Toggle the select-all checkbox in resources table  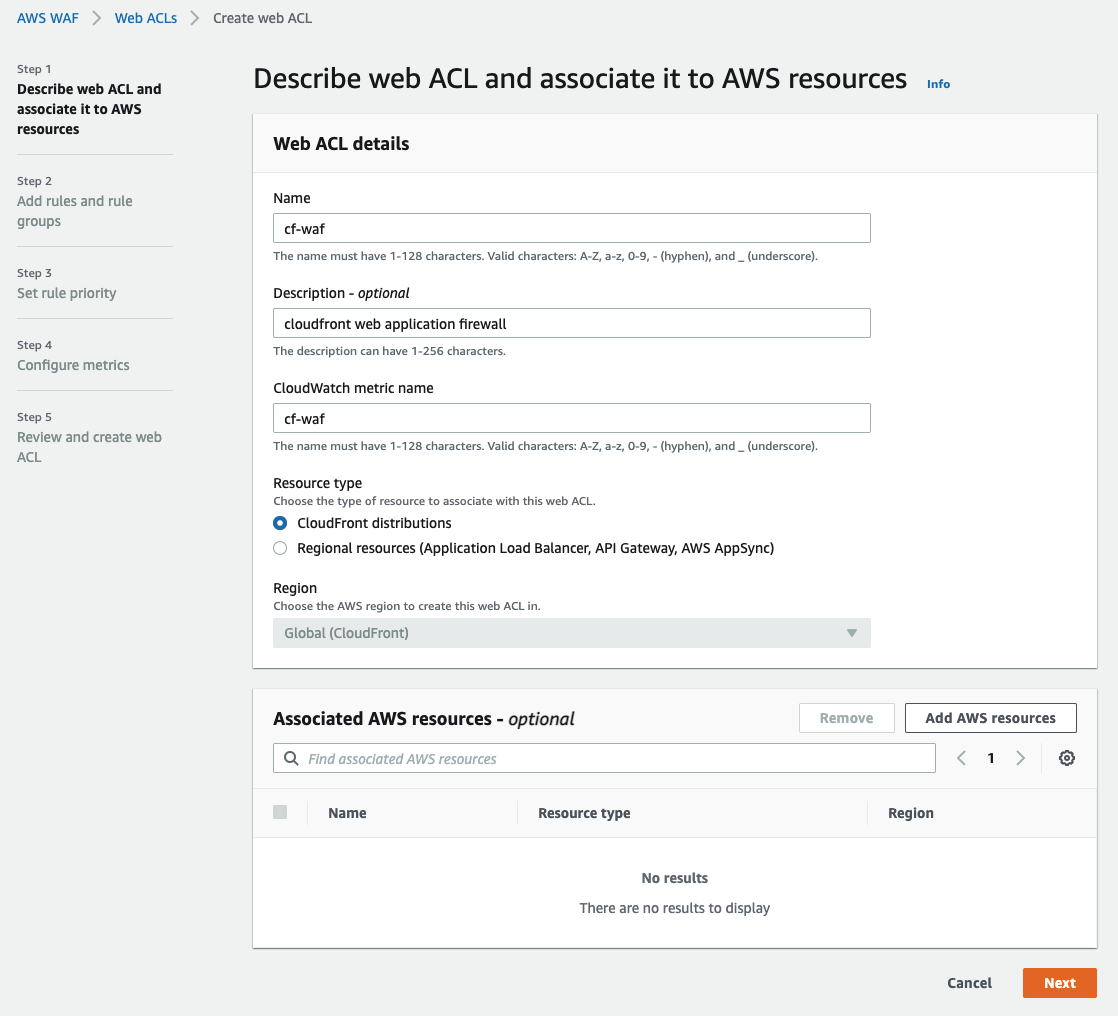tap(280, 812)
